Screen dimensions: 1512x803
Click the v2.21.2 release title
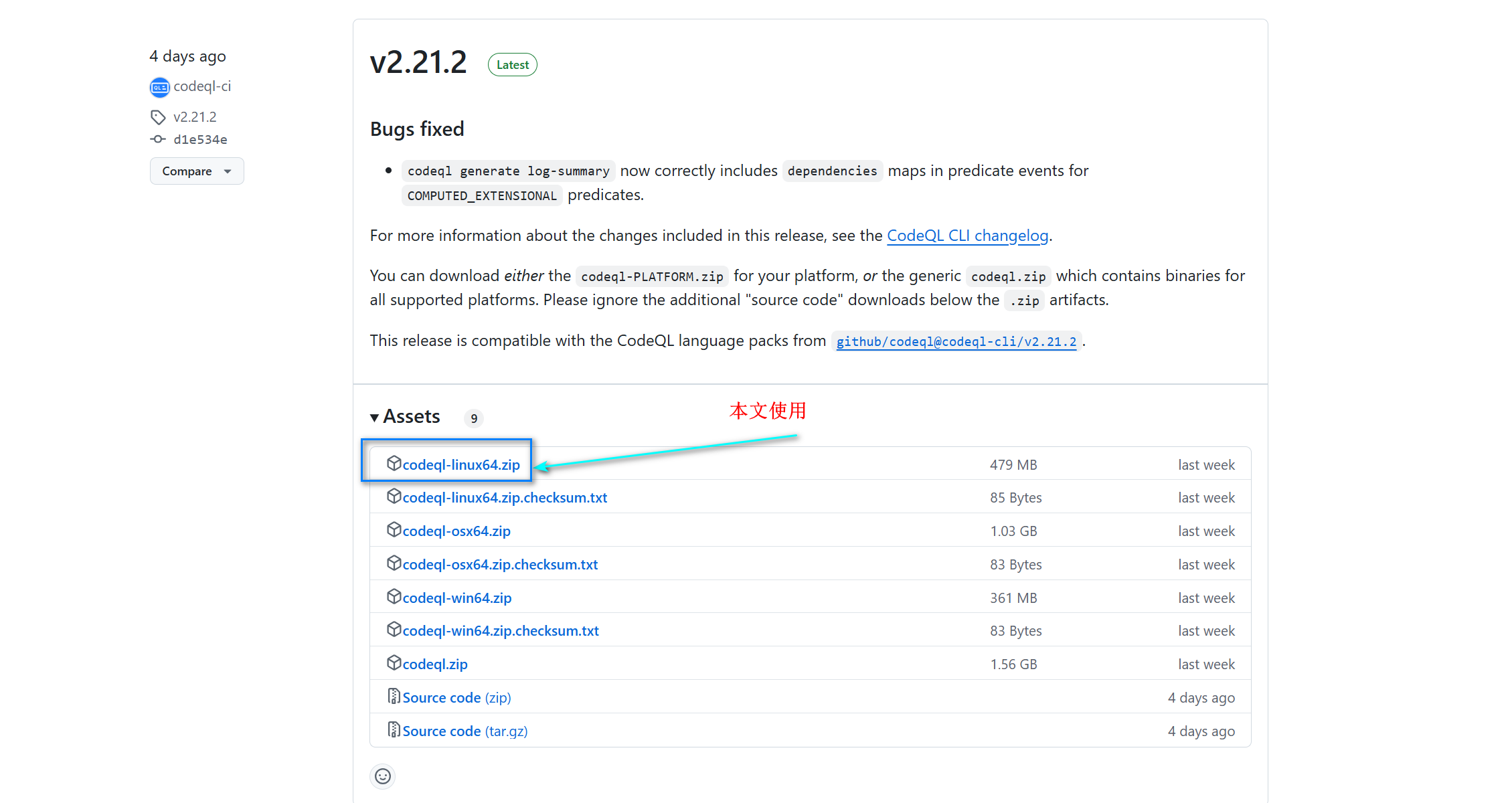tap(418, 63)
